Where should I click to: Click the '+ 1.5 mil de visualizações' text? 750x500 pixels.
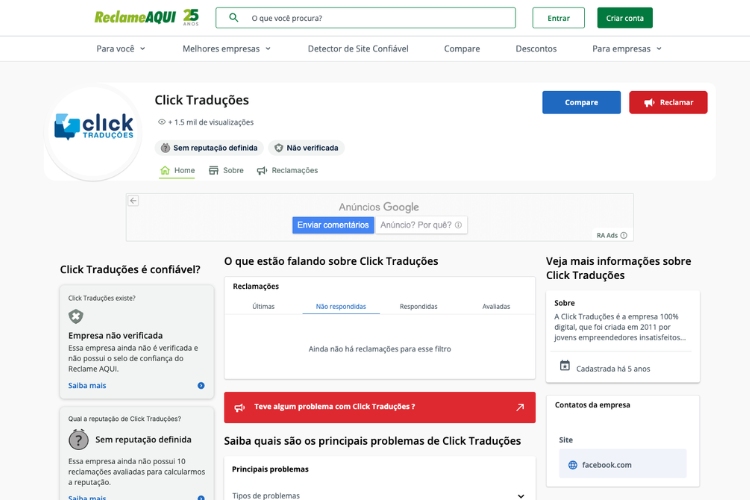tap(210, 122)
